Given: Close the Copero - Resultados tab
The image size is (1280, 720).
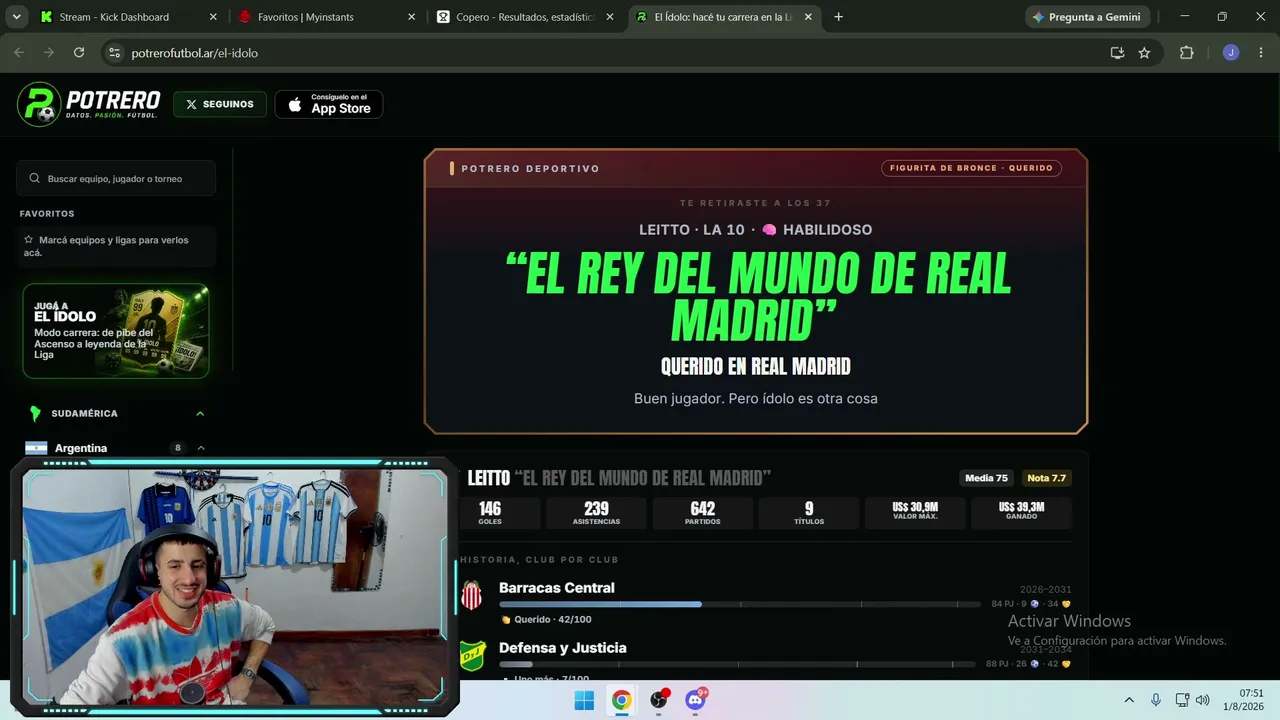Looking at the screenshot, I should 610,17.
